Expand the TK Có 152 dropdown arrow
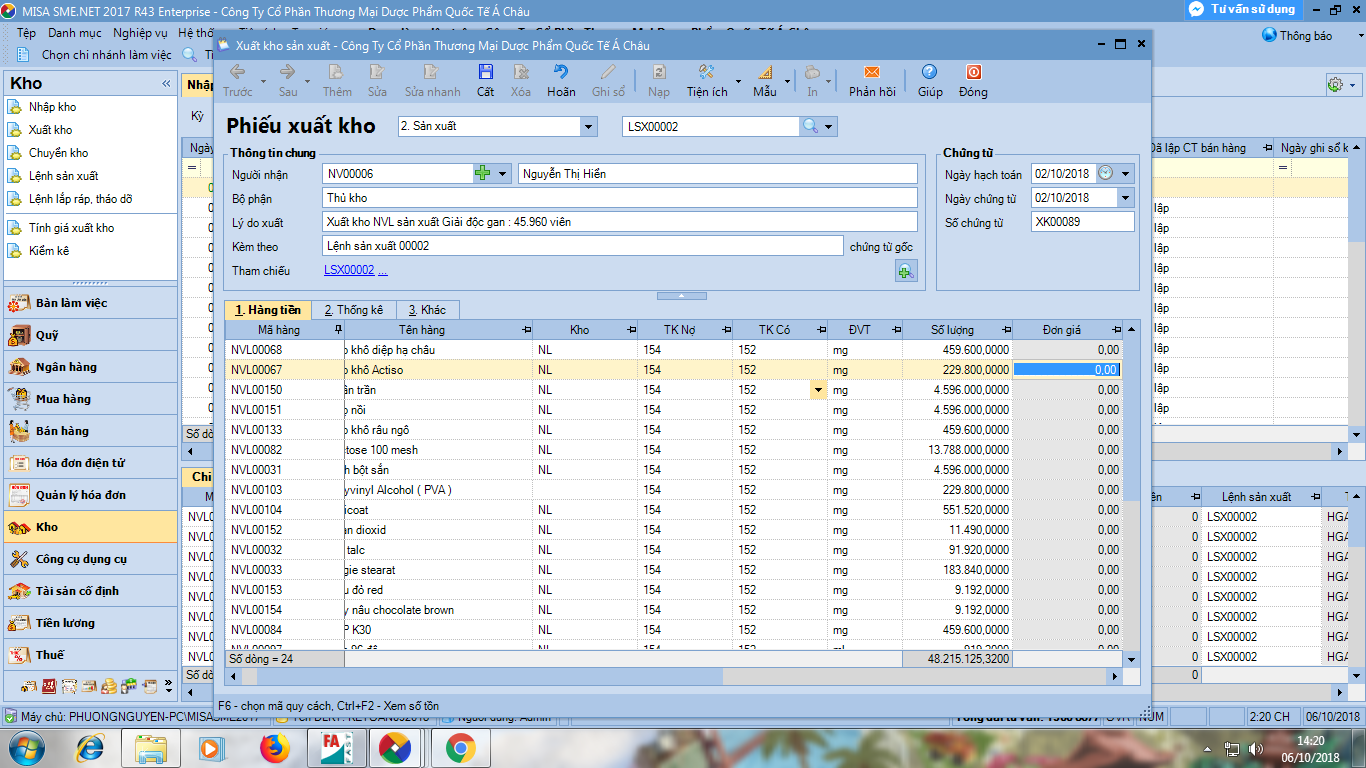The height and width of the screenshot is (768, 1366). point(819,390)
